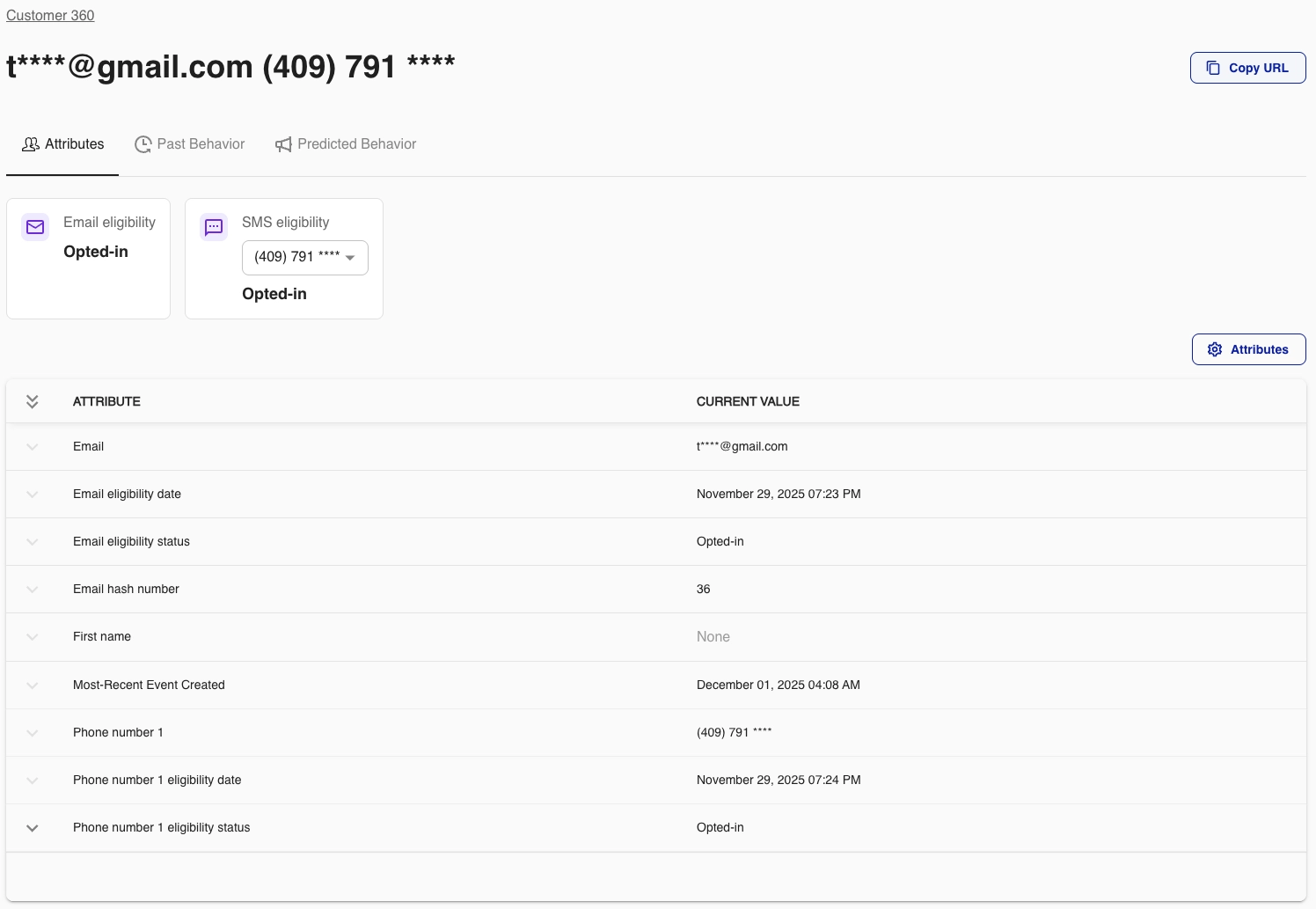The height and width of the screenshot is (909, 1316).
Task: Switch to the Past Behavior tab
Action: pos(201,144)
